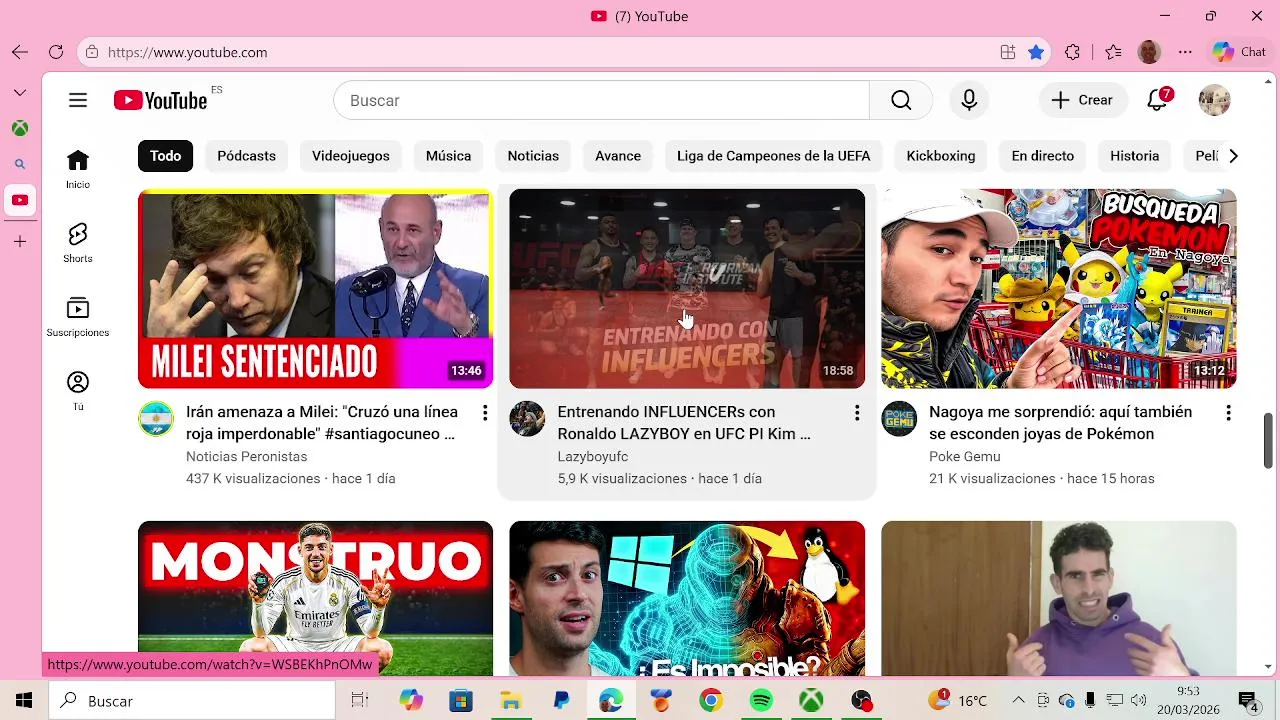Open the Monstruo Real Madrid thumbnail
The width and height of the screenshot is (1280, 720).
(x=316, y=598)
